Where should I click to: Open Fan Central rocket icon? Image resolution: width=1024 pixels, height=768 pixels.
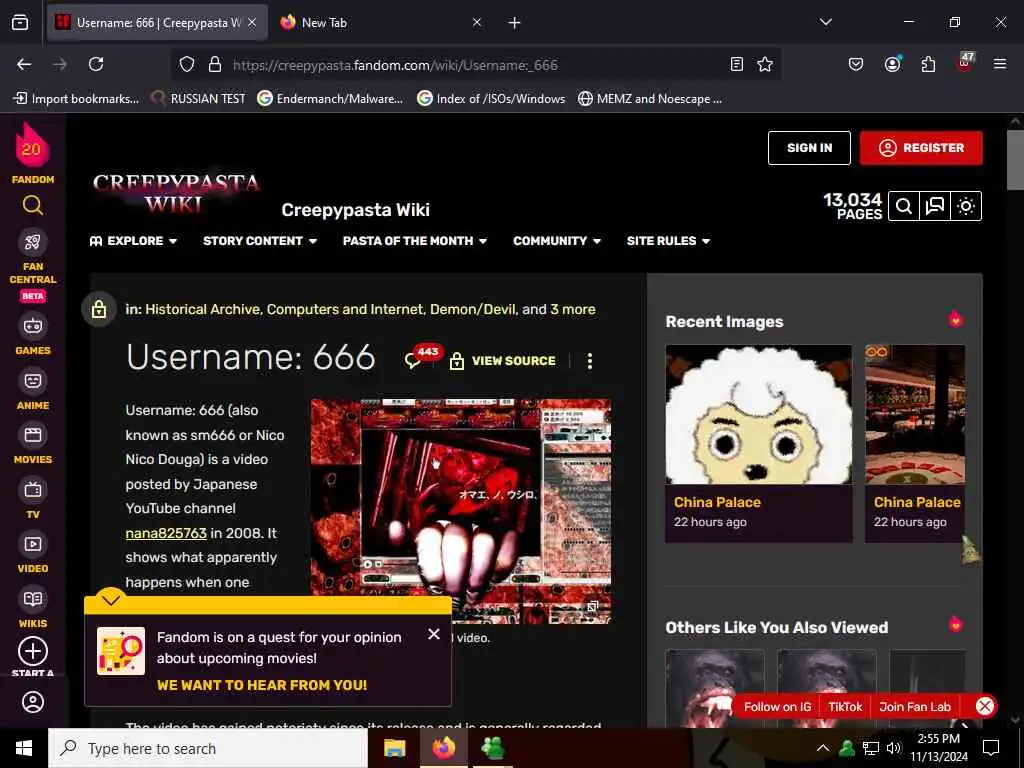pos(33,242)
